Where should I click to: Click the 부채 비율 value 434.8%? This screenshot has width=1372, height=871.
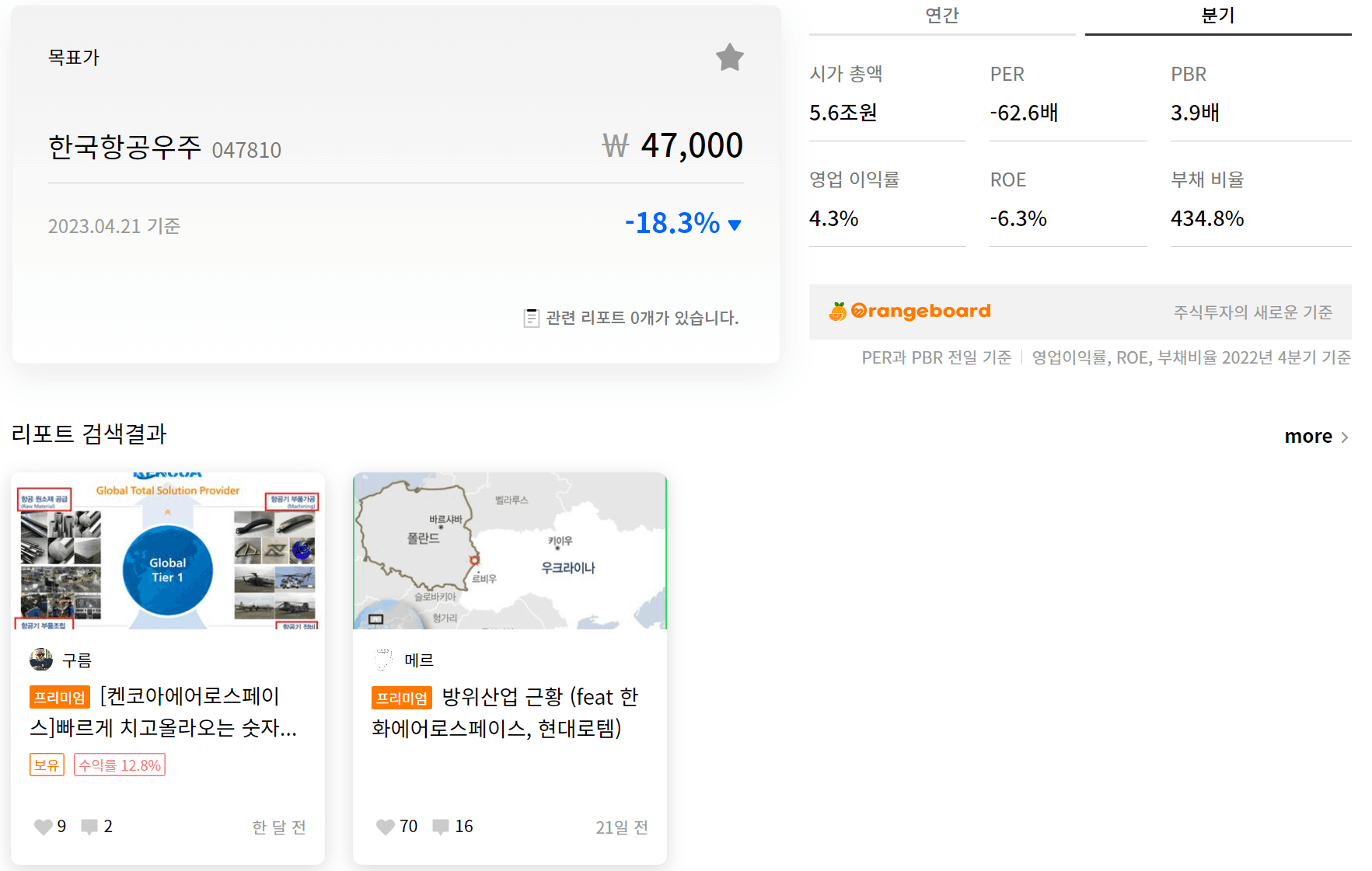pyautogui.click(x=1207, y=219)
